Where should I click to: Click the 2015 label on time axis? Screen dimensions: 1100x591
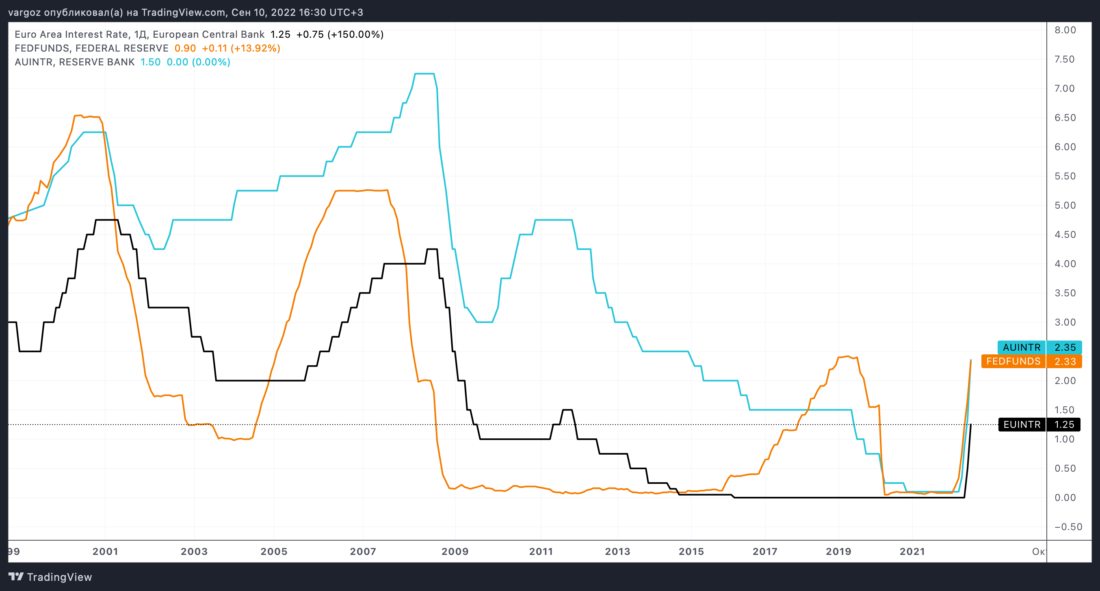691,551
